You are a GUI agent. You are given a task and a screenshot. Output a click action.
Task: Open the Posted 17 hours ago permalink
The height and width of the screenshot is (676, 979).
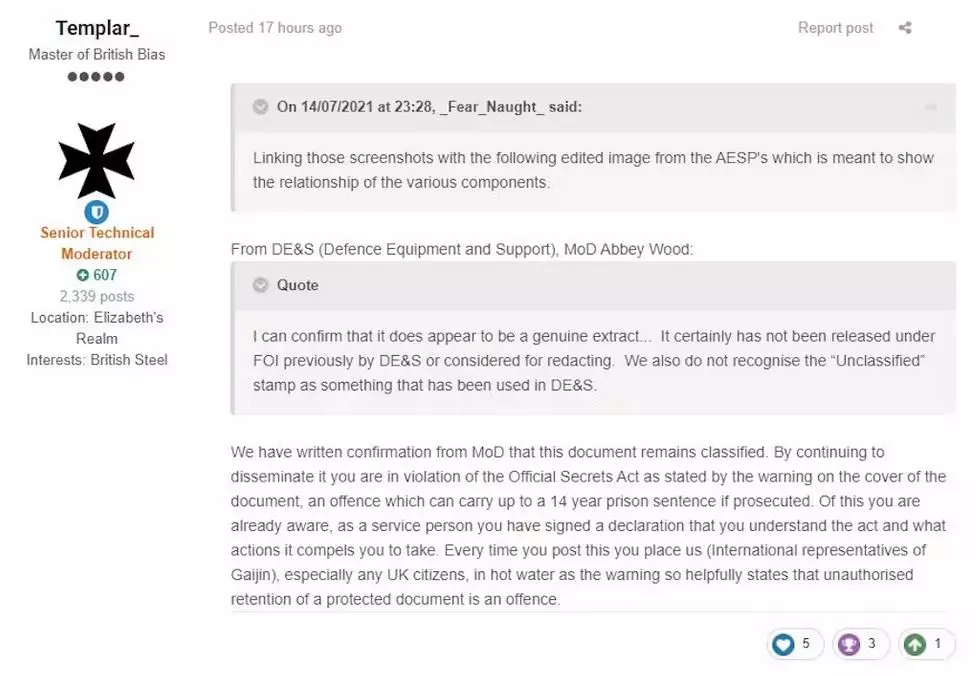click(x=275, y=28)
